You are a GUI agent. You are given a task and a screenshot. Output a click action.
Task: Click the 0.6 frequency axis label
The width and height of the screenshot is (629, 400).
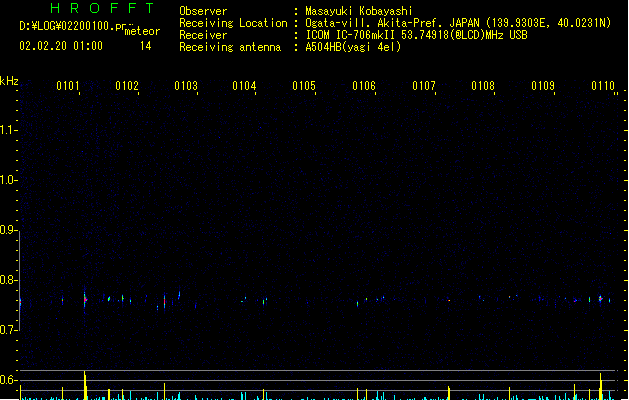[8, 380]
